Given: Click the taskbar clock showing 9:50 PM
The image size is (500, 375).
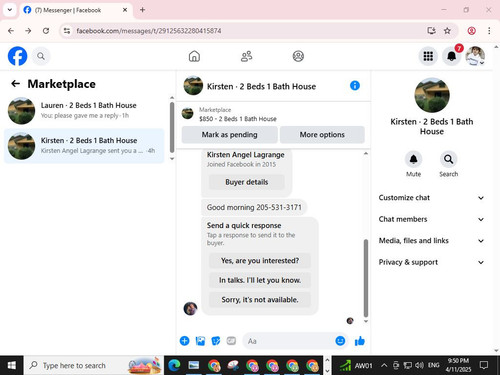Looking at the screenshot, I should click(458, 365).
